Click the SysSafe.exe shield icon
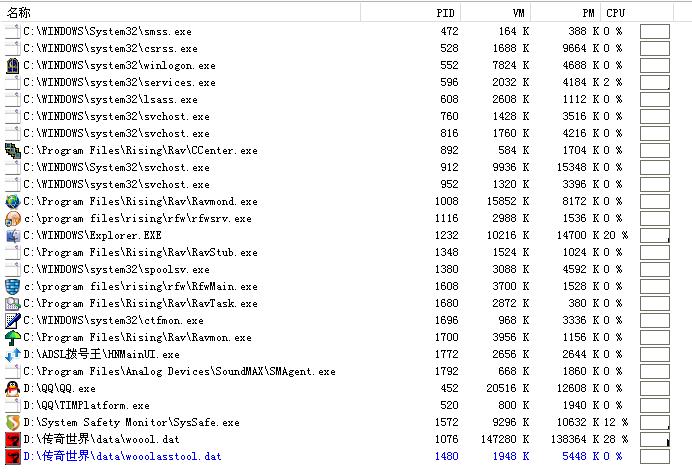The image size is (692, 476). pos(13,423)
